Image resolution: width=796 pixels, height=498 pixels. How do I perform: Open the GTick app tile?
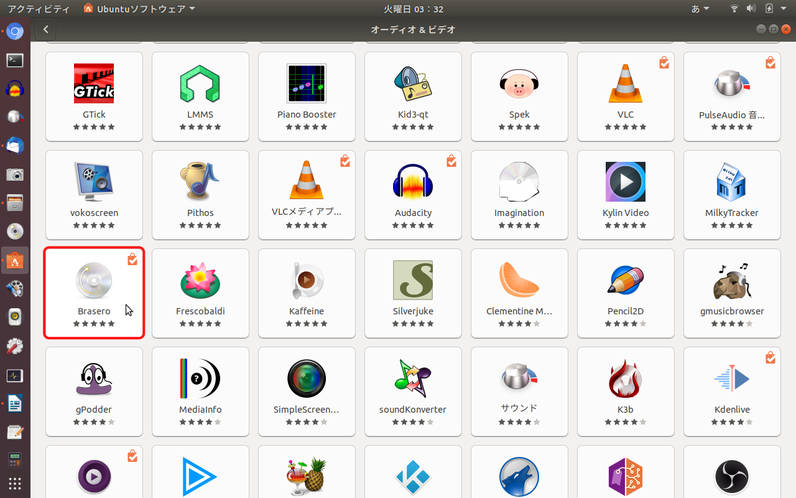click(94, 96)
